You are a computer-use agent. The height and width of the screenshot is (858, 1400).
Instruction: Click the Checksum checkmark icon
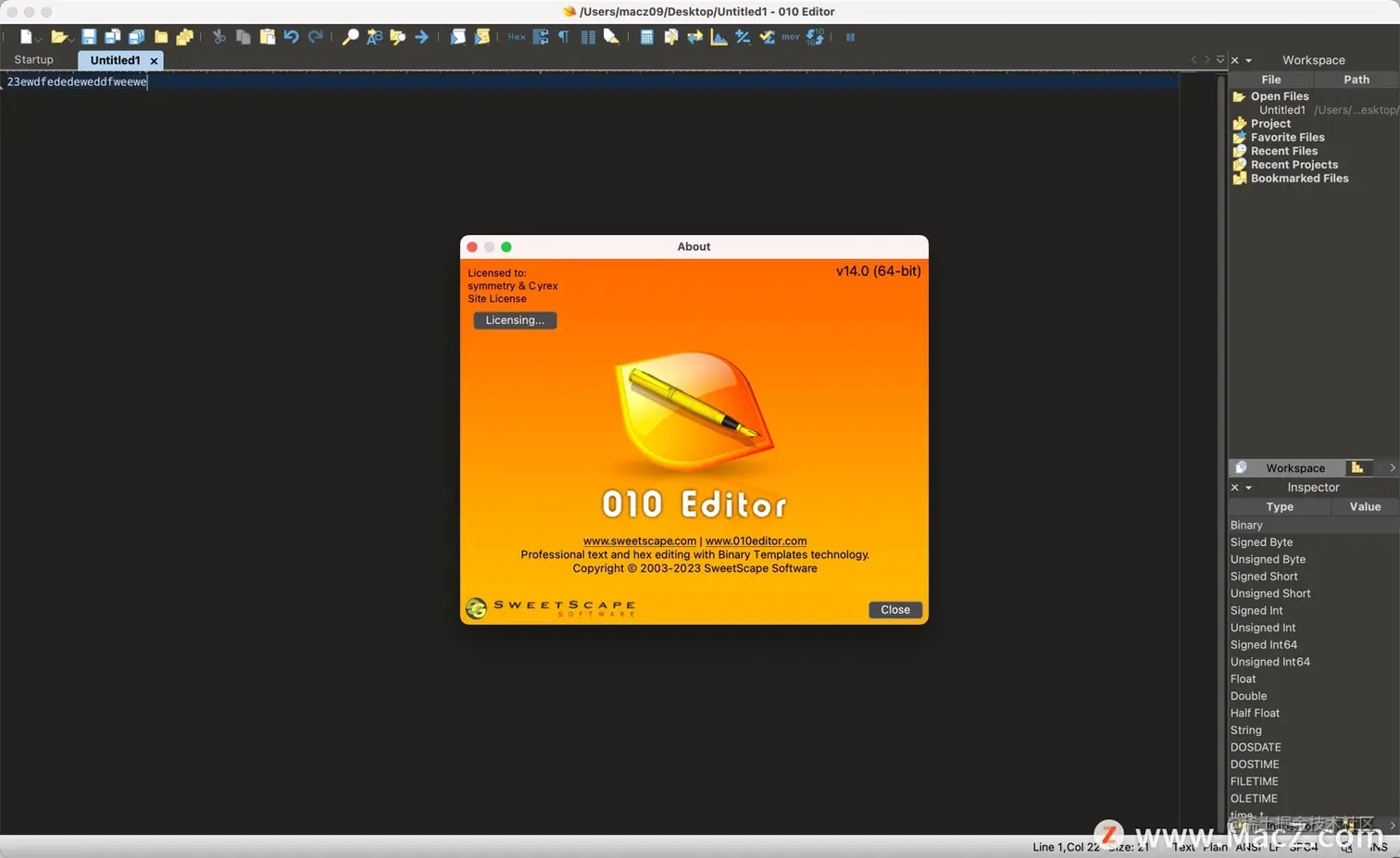coord(767,37)
